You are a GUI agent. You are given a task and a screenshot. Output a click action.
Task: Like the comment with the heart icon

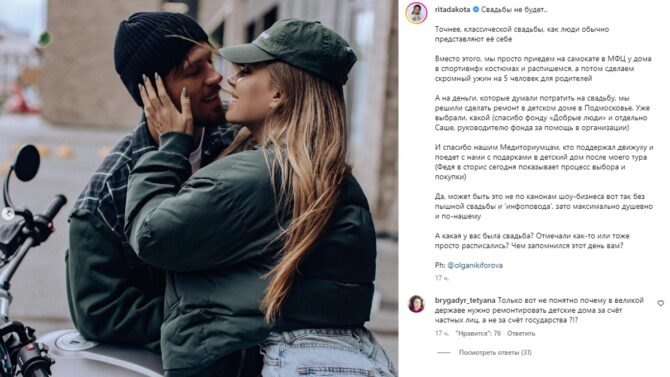[661, 303]
